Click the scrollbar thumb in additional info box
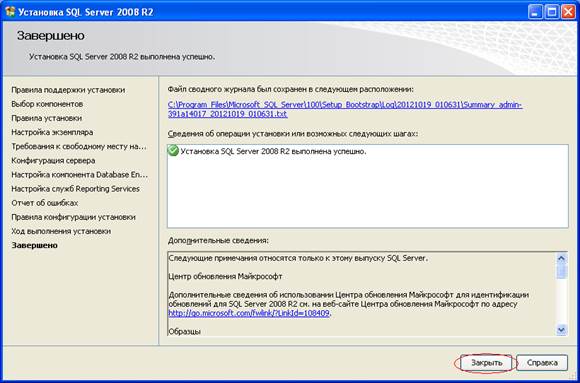The width and height of the screenshot is (580, 383). 562,271
